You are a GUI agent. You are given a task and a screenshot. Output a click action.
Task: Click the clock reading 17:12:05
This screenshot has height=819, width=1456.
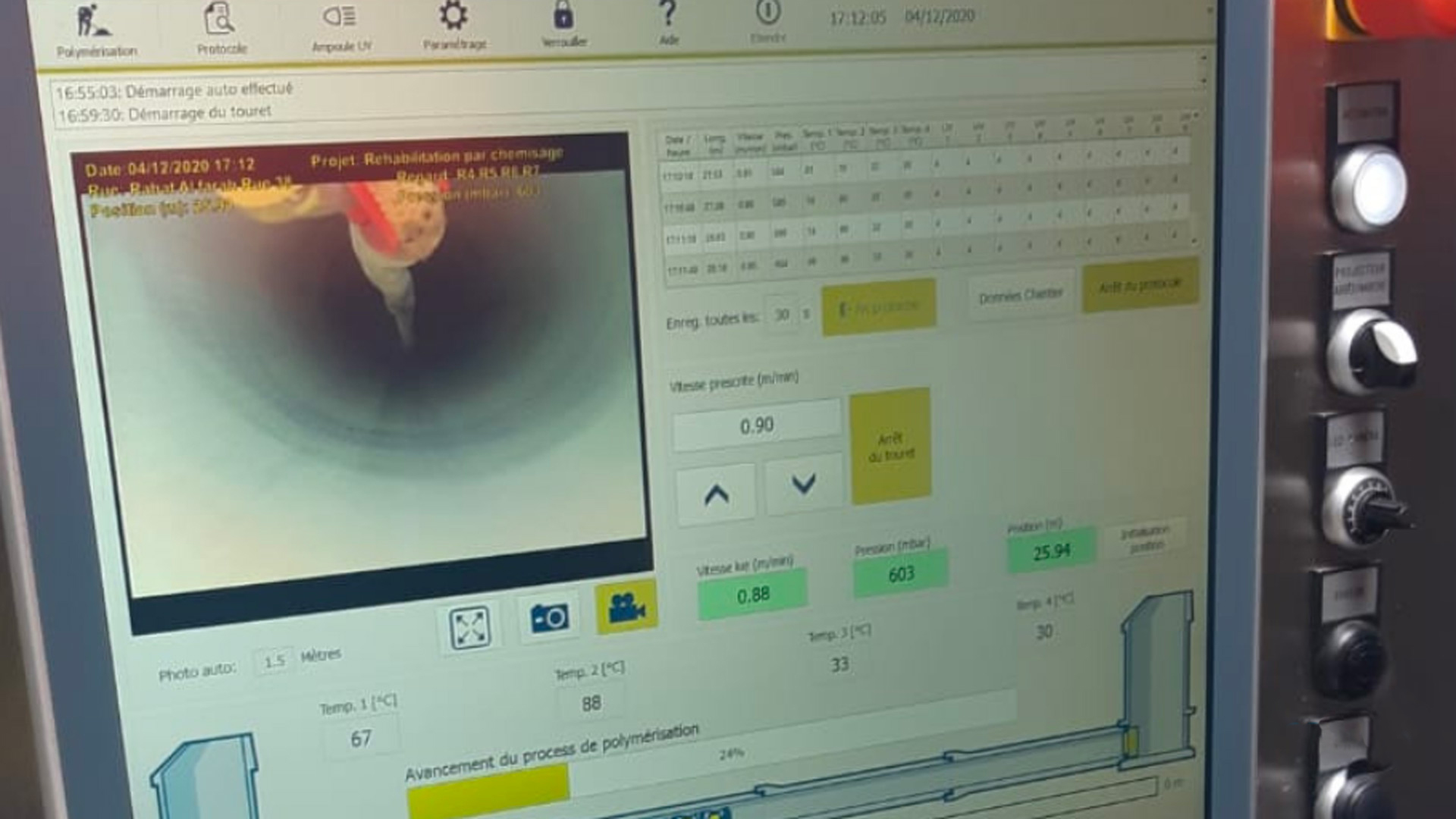[858, 17]
